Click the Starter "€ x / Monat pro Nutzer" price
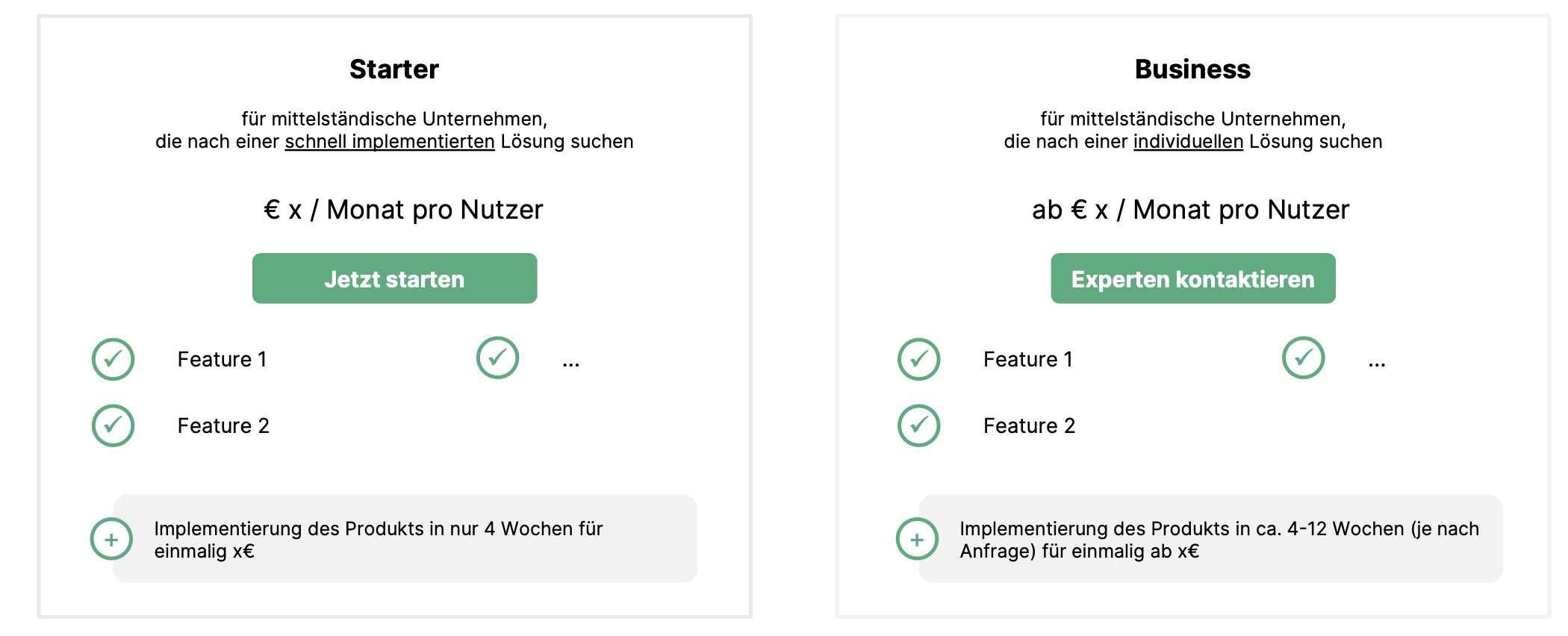Viewport: 1568px width, 636px height. tap(403, 210)
